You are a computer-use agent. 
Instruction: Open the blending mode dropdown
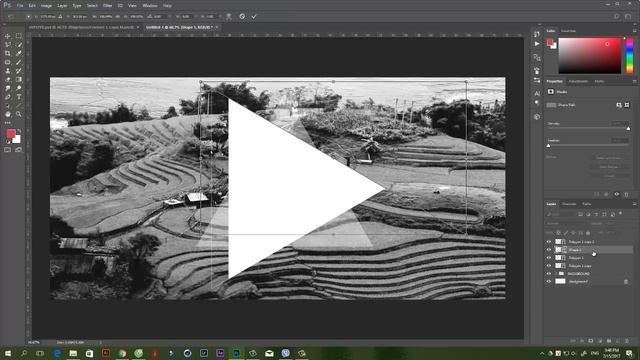[565, 224]
